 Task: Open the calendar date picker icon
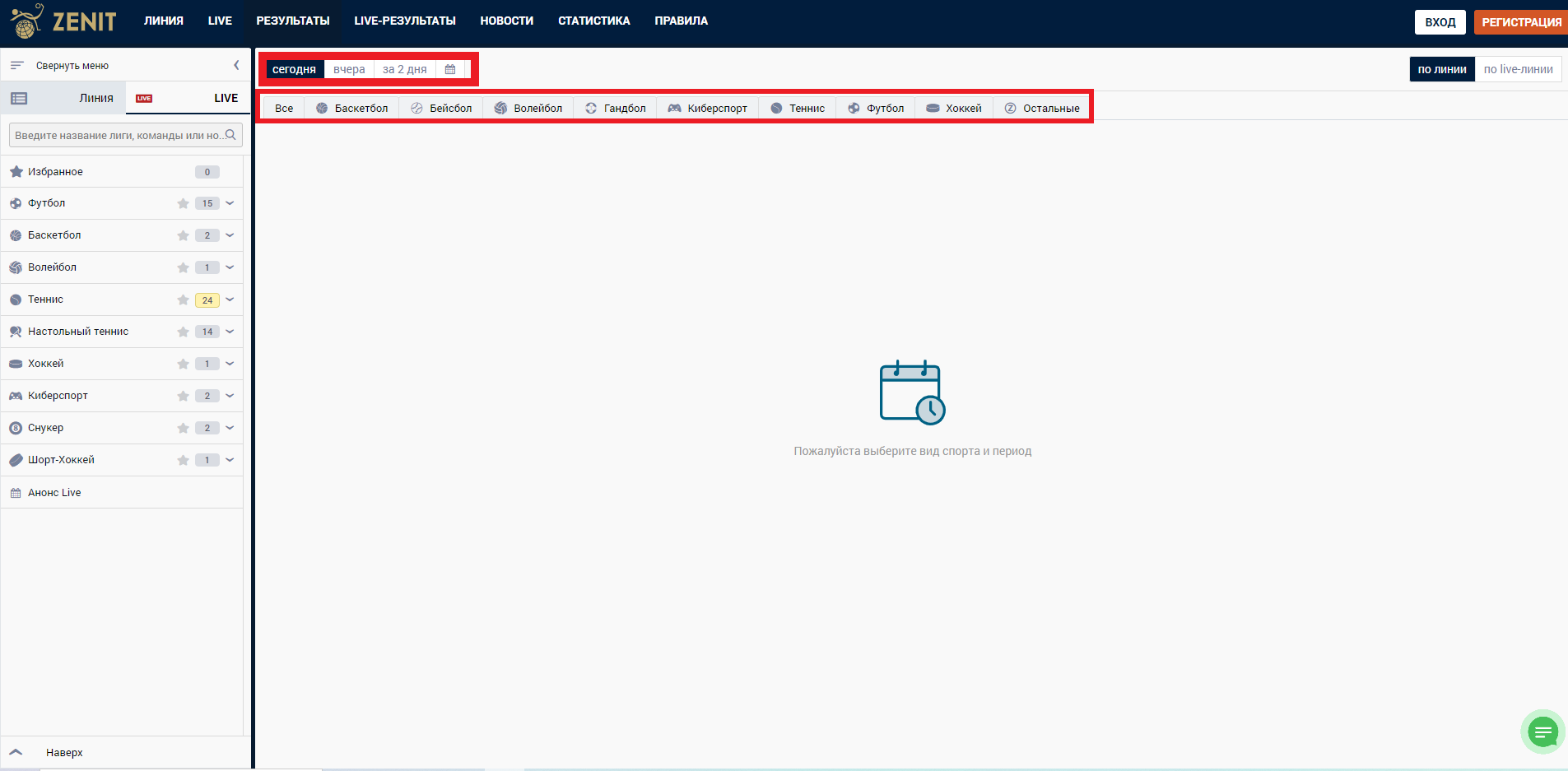point(450,69)
